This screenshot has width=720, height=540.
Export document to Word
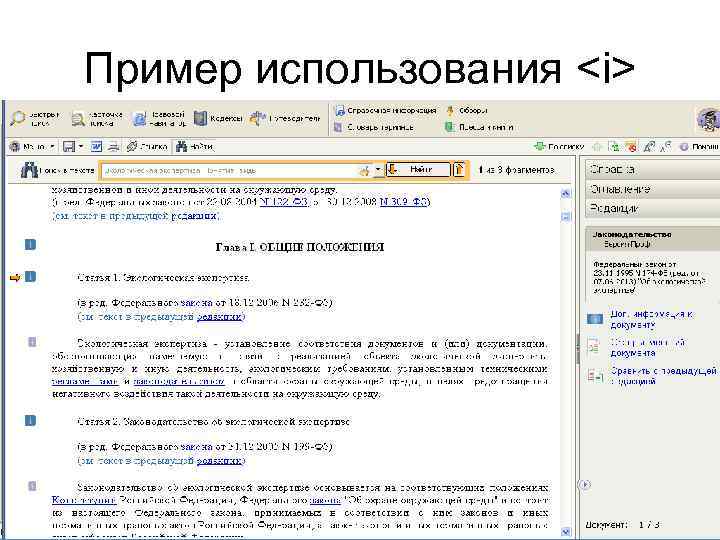pos(96,146)
